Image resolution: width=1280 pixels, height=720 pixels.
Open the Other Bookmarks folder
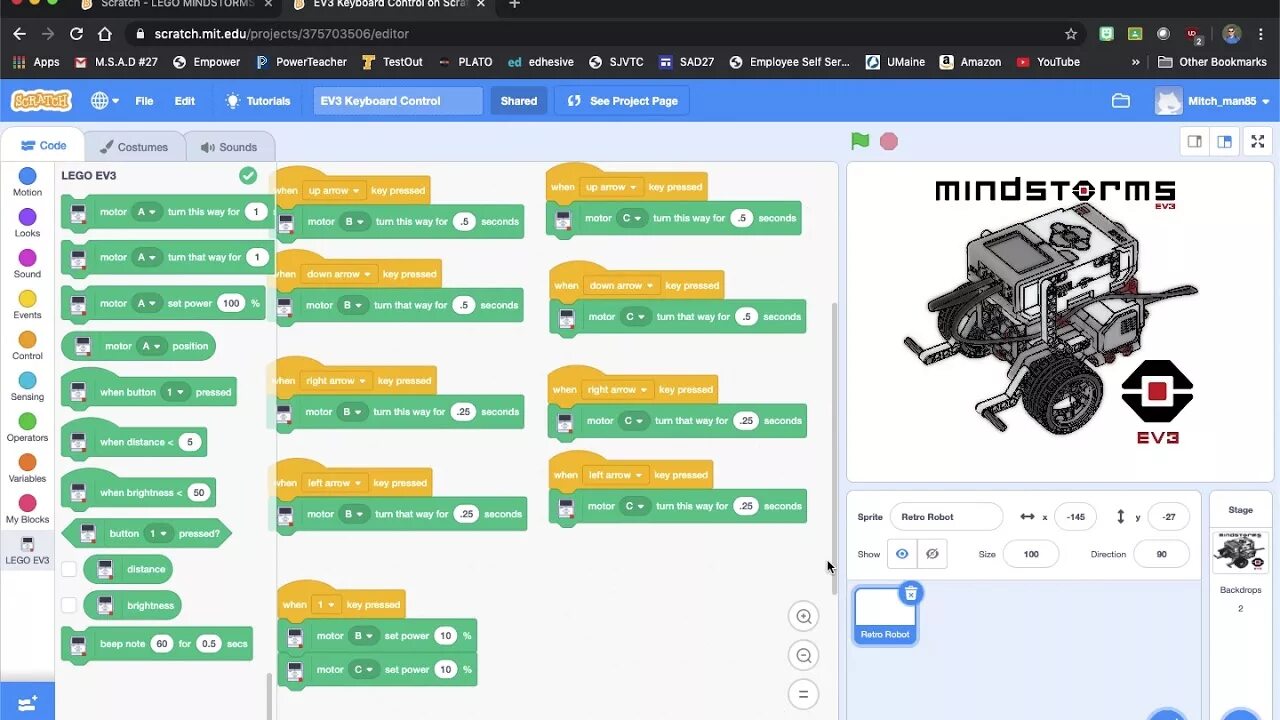click(1212, 62)
